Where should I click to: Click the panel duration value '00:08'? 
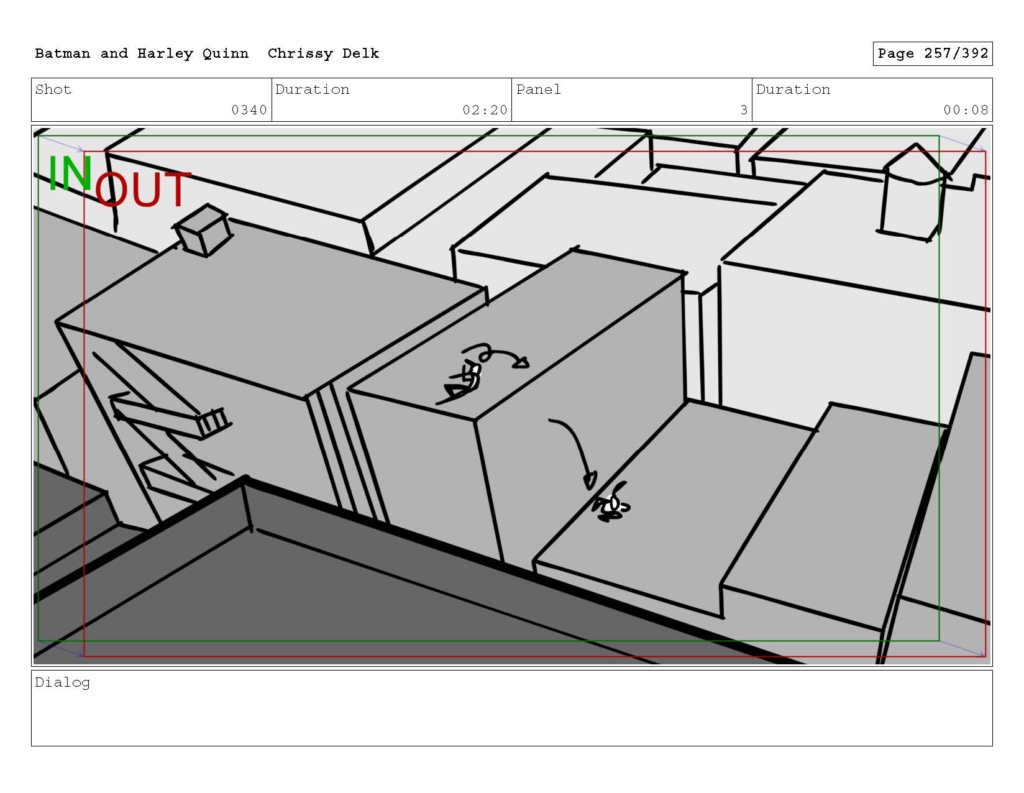click(965, 110)
